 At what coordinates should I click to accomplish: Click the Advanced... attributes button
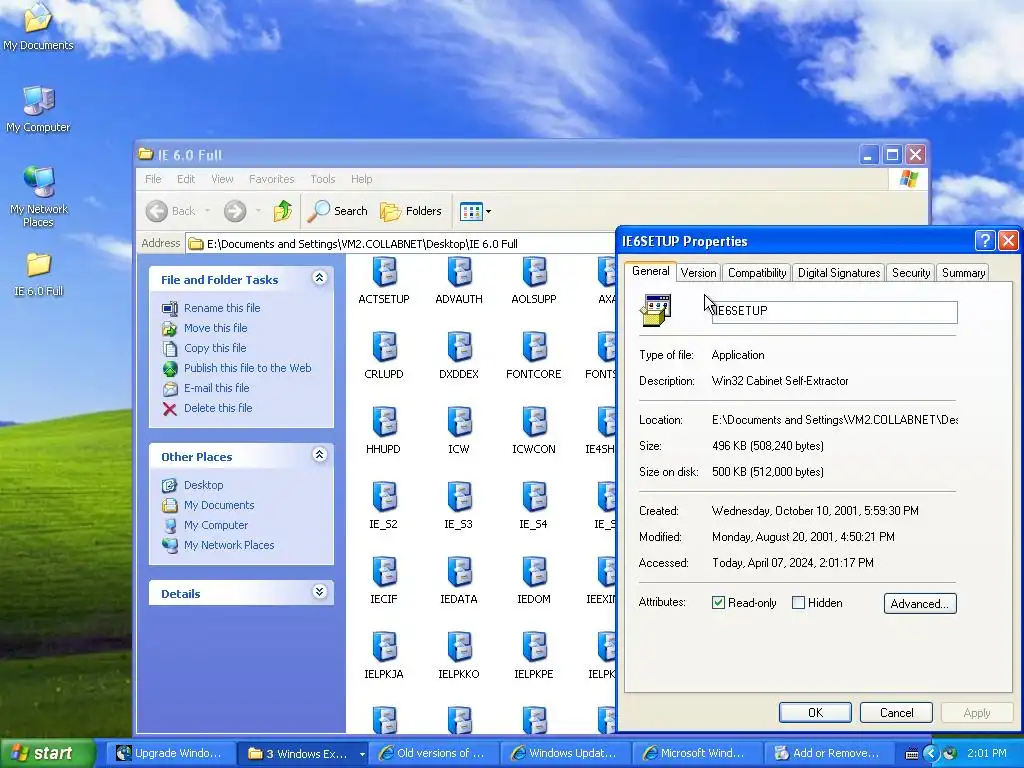tap(920, 603)
